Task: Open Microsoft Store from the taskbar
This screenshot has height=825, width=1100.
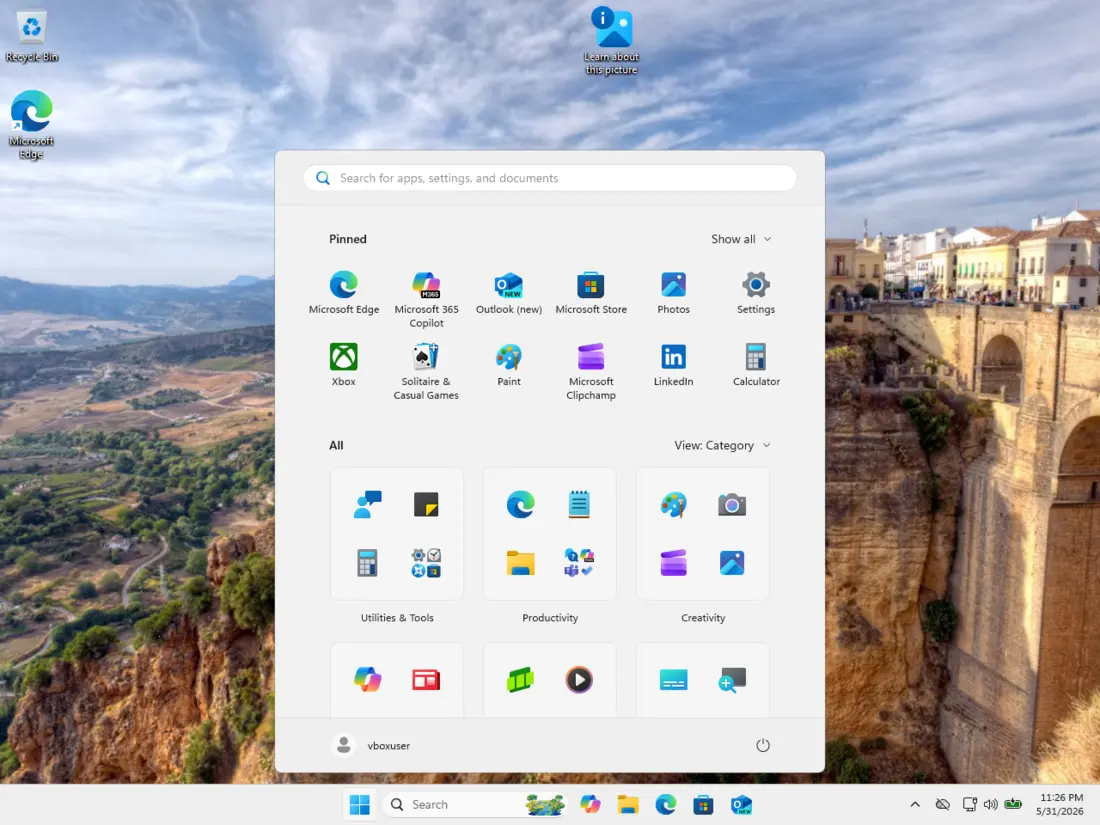Action: [x=703, y=804]
